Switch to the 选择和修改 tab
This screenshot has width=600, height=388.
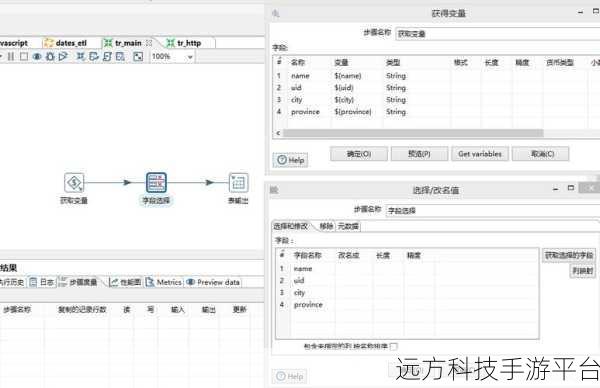point(291,226)
